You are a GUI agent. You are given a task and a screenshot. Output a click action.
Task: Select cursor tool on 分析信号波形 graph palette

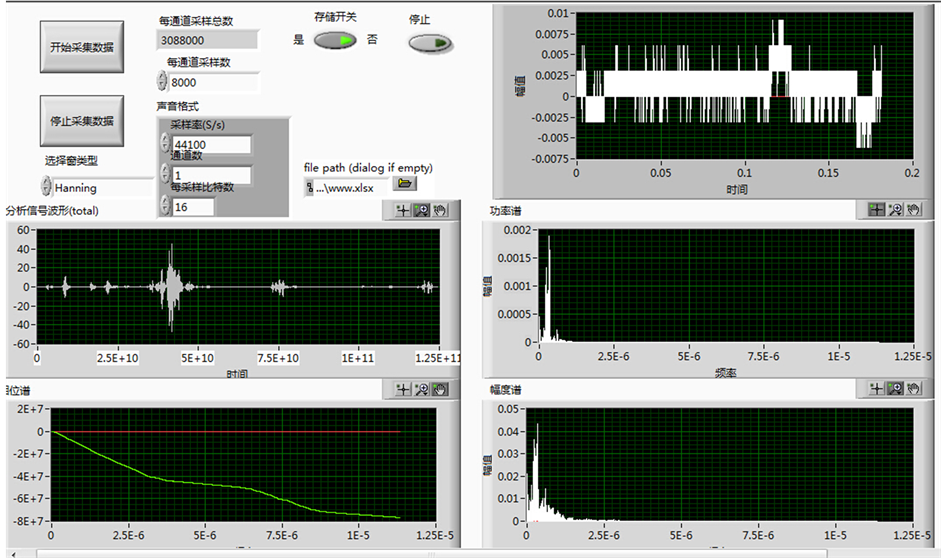click(403, 210)
